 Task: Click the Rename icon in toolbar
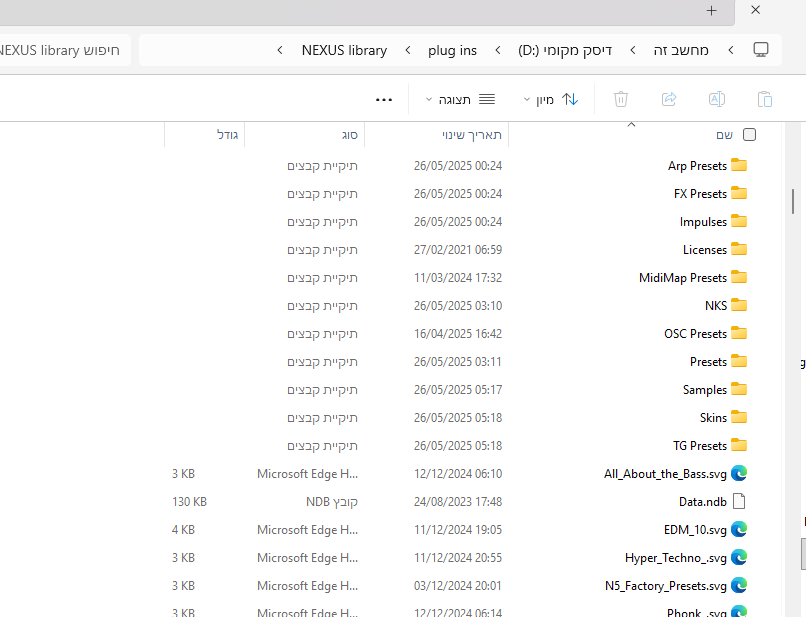click(717, 99)
